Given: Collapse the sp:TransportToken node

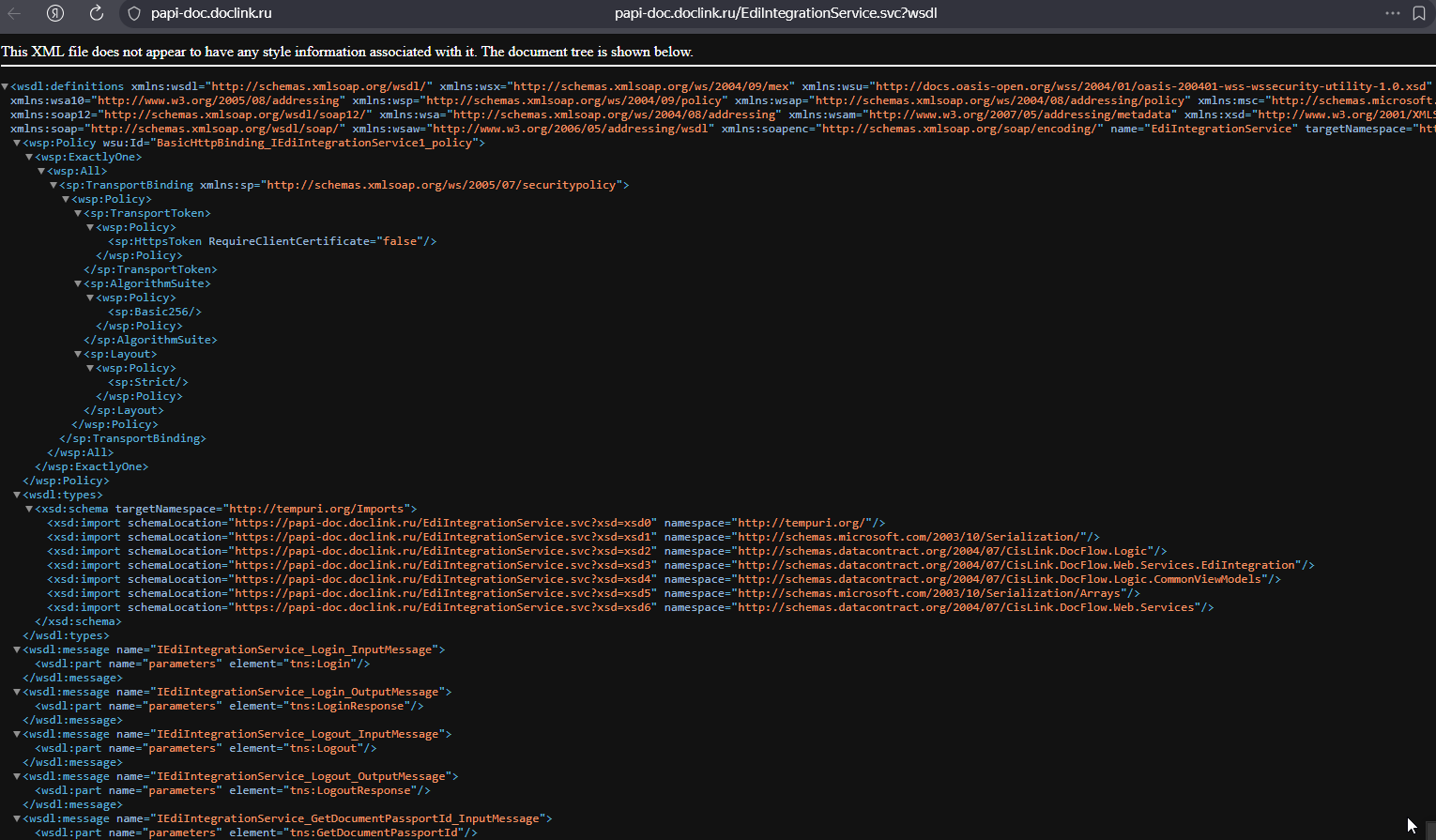Looking at the screenshot, I should (78, 213).
